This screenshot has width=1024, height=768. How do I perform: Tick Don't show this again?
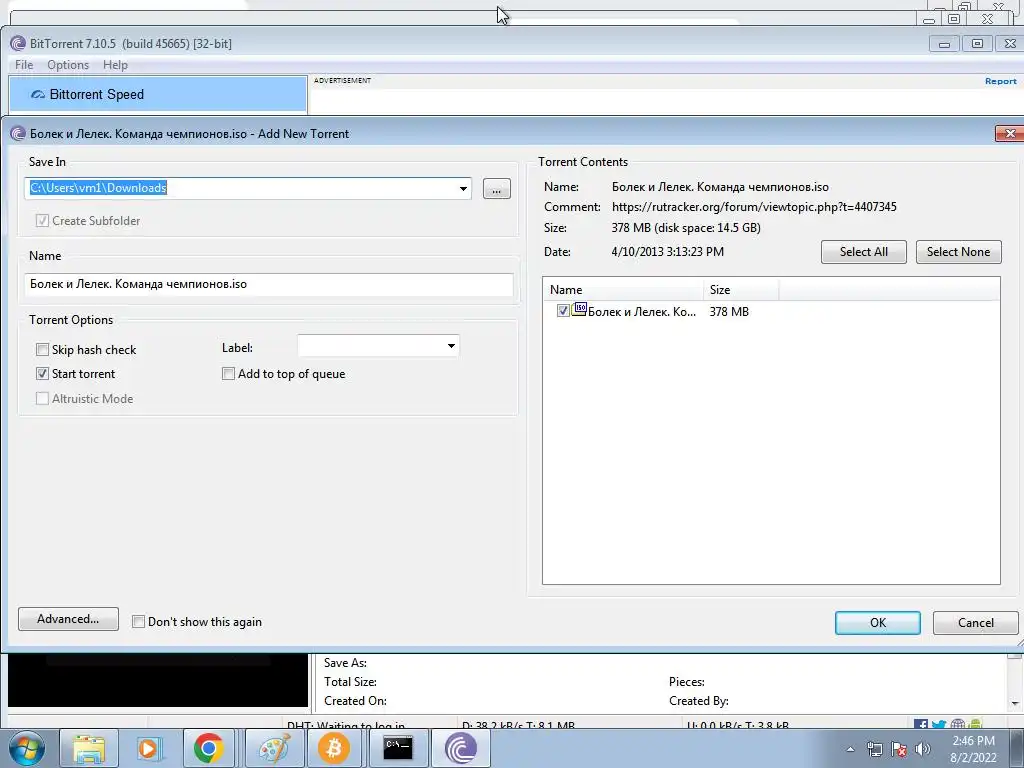138,622
